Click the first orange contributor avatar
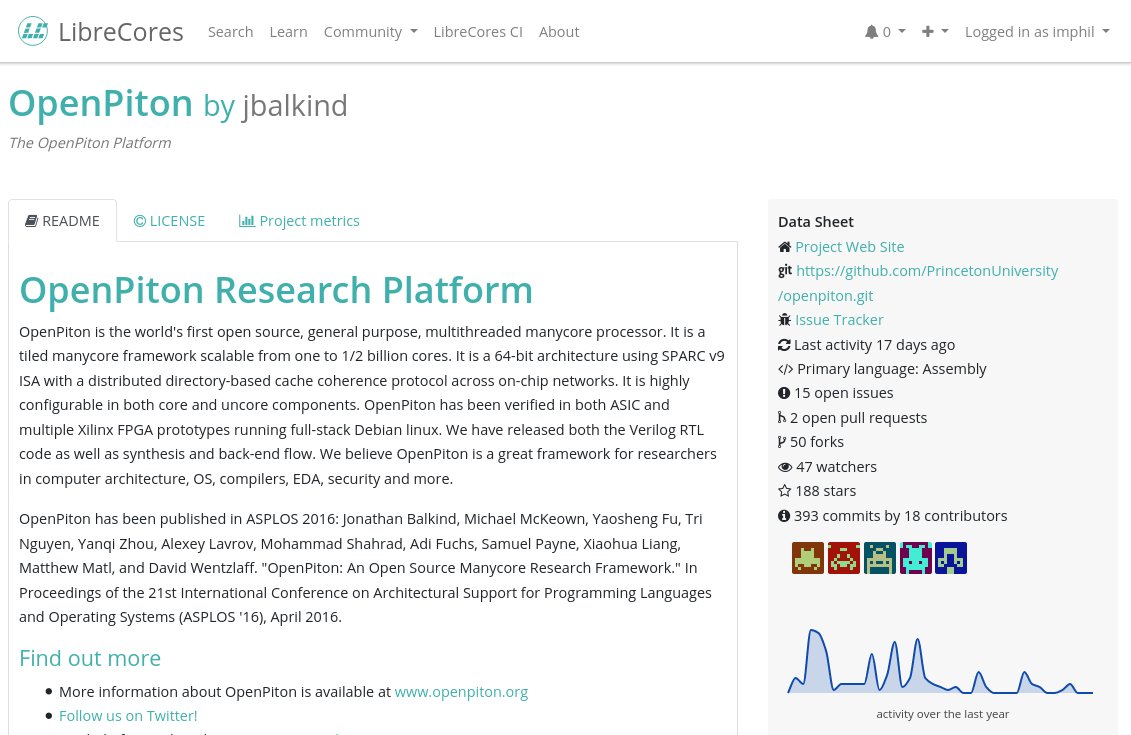The width and height of the screenshot is (1131, 735). 808,558
